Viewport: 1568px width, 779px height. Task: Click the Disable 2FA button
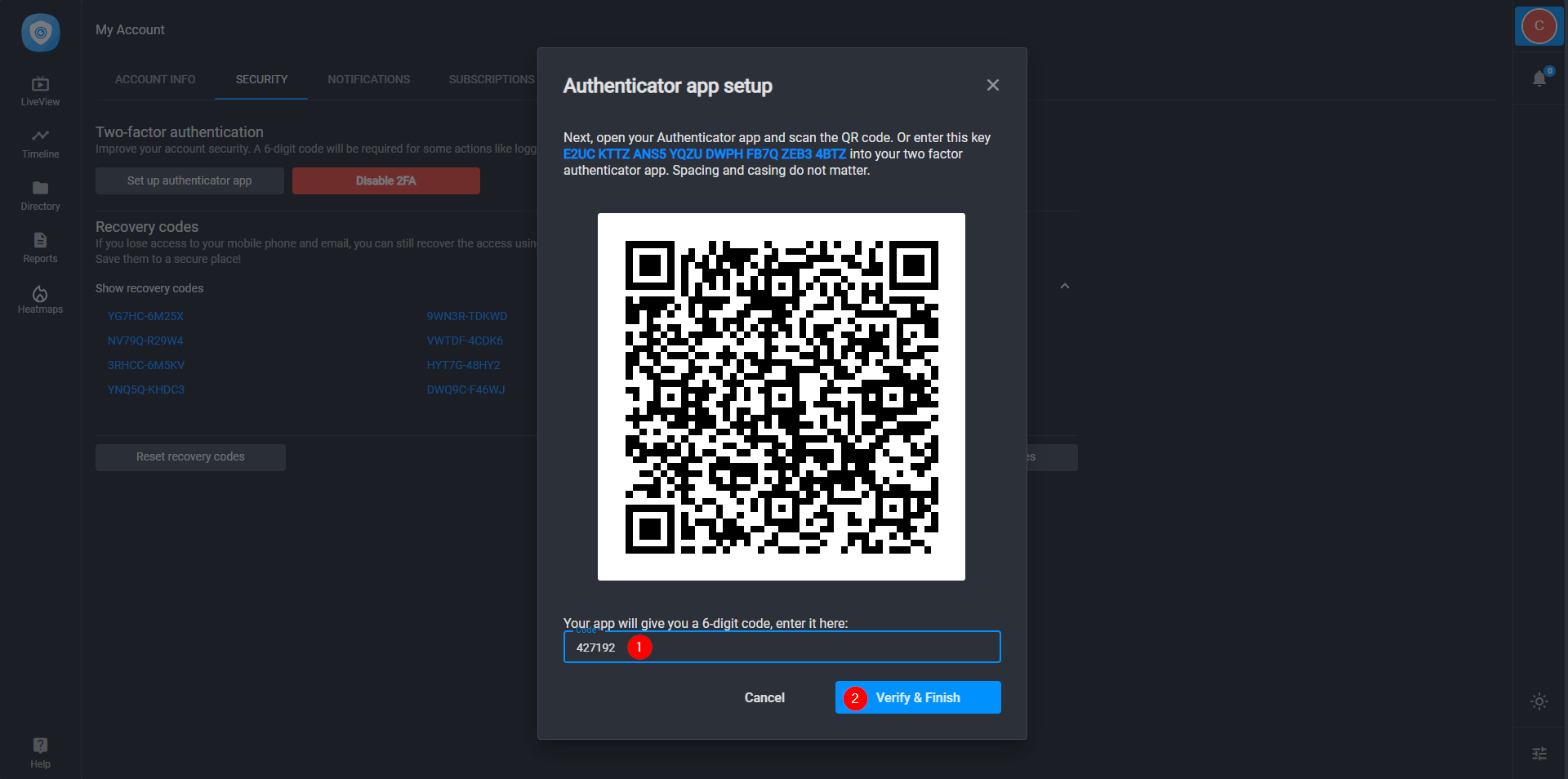tap(385, 180)
